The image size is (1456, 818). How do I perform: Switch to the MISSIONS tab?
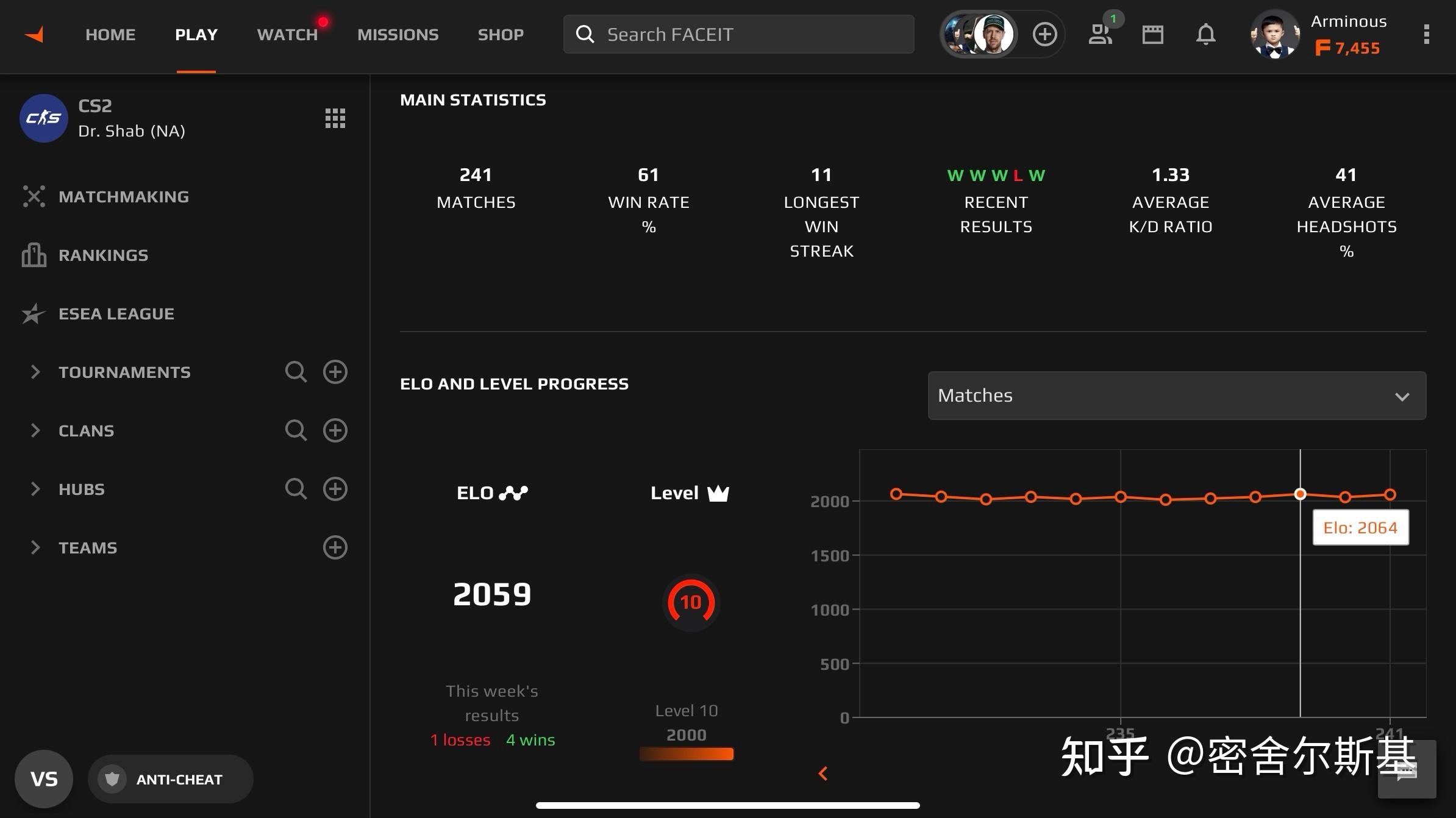tap(398, 35)
